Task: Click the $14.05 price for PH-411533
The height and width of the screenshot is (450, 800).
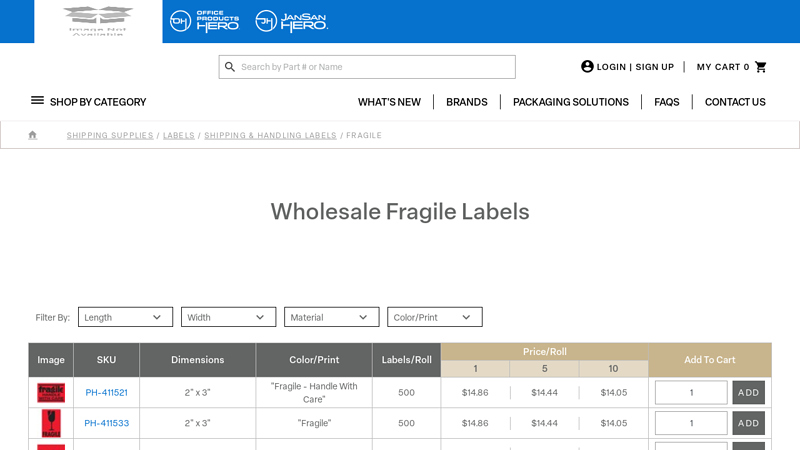Action: tap(614, 423)
